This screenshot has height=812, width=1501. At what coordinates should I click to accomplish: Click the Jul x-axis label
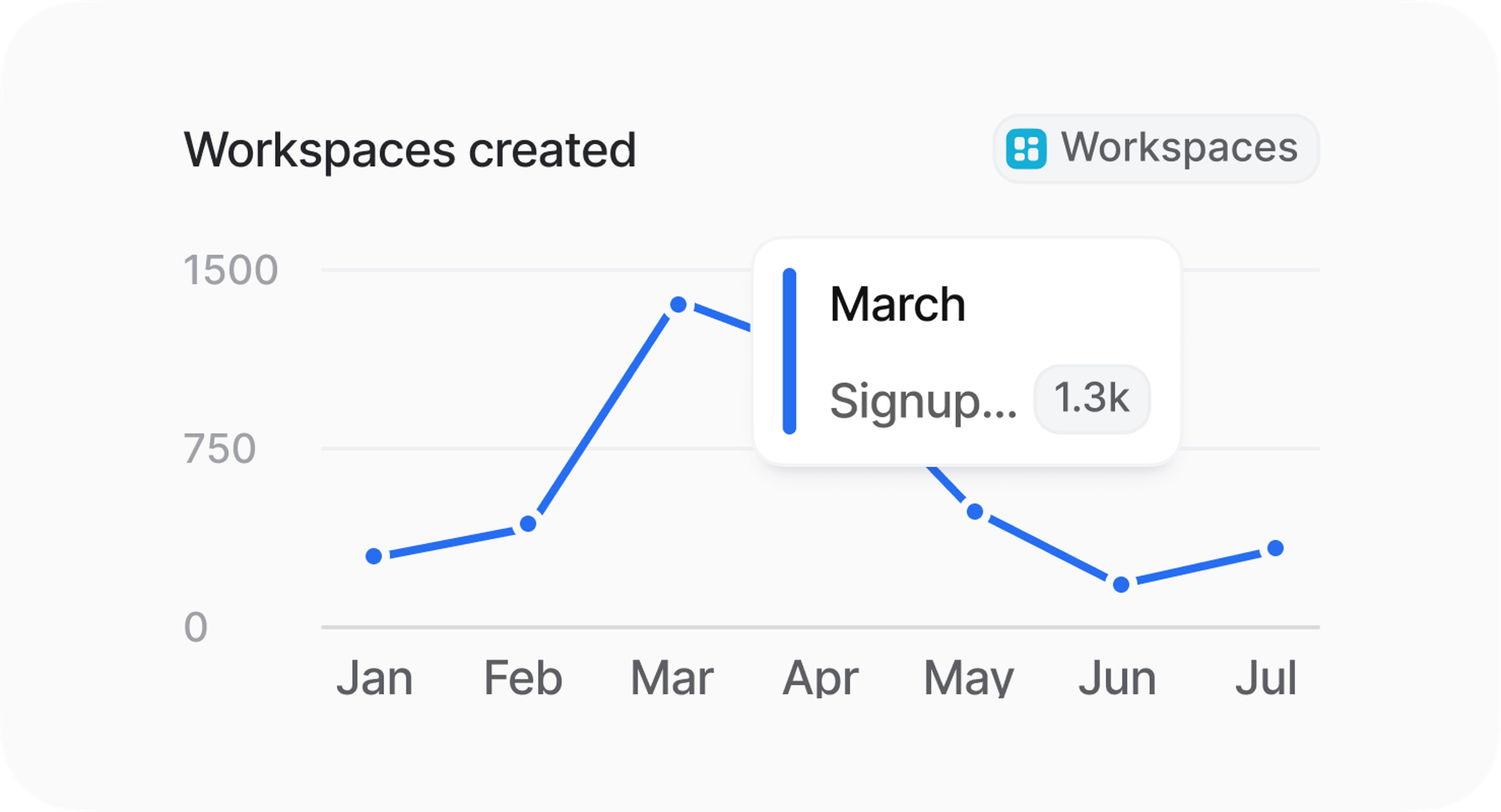click(1266, 678)
